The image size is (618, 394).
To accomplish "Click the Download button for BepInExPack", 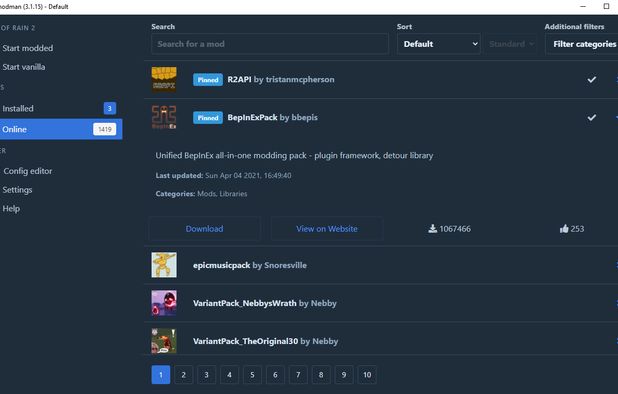I will [x=205, y=229].
